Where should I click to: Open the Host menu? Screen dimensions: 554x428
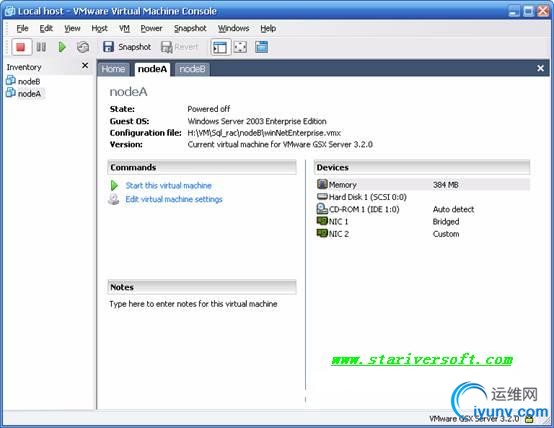99,28
